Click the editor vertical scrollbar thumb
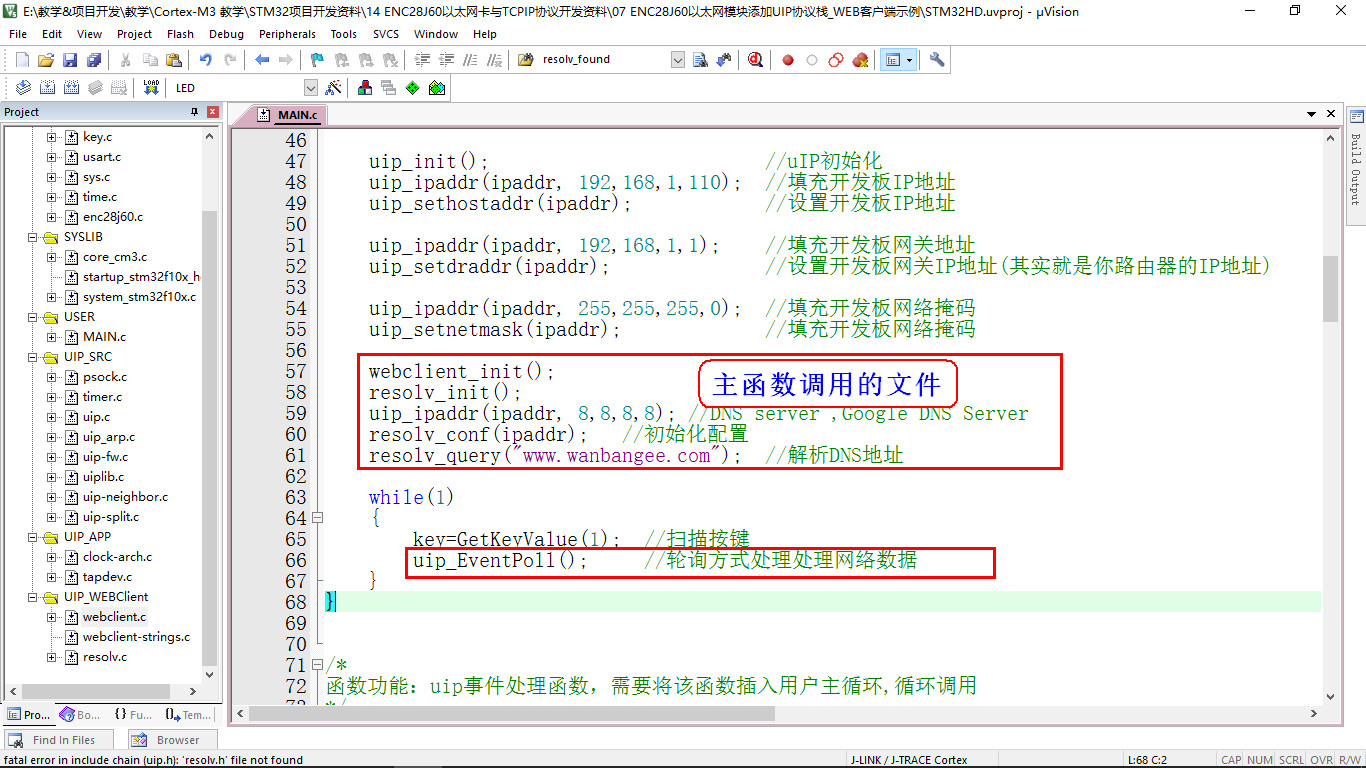This screenshot has width=1366, height=768. click(x=1330, y=288)
